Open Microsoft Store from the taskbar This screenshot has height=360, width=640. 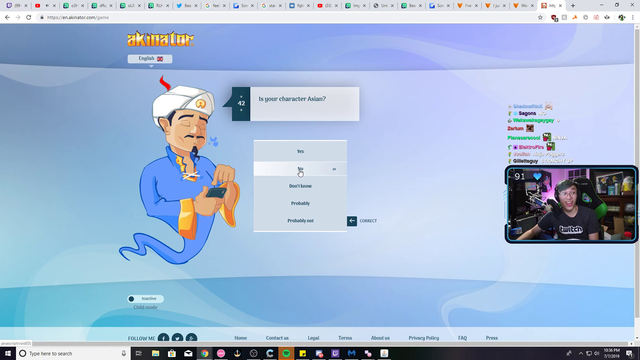172,353
